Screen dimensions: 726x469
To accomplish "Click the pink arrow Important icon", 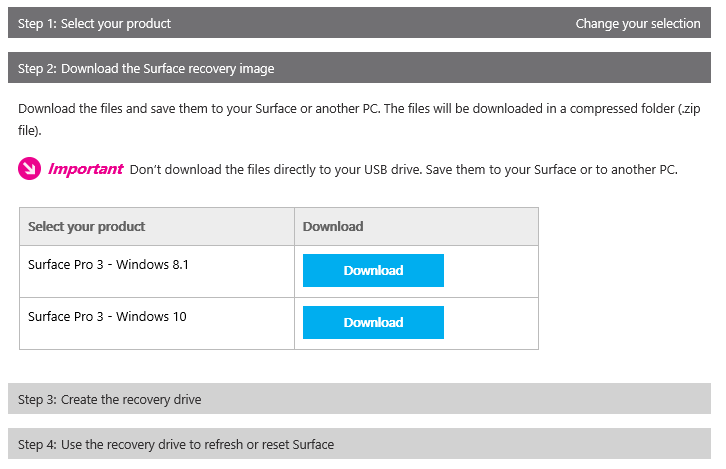I will (29, 170).
